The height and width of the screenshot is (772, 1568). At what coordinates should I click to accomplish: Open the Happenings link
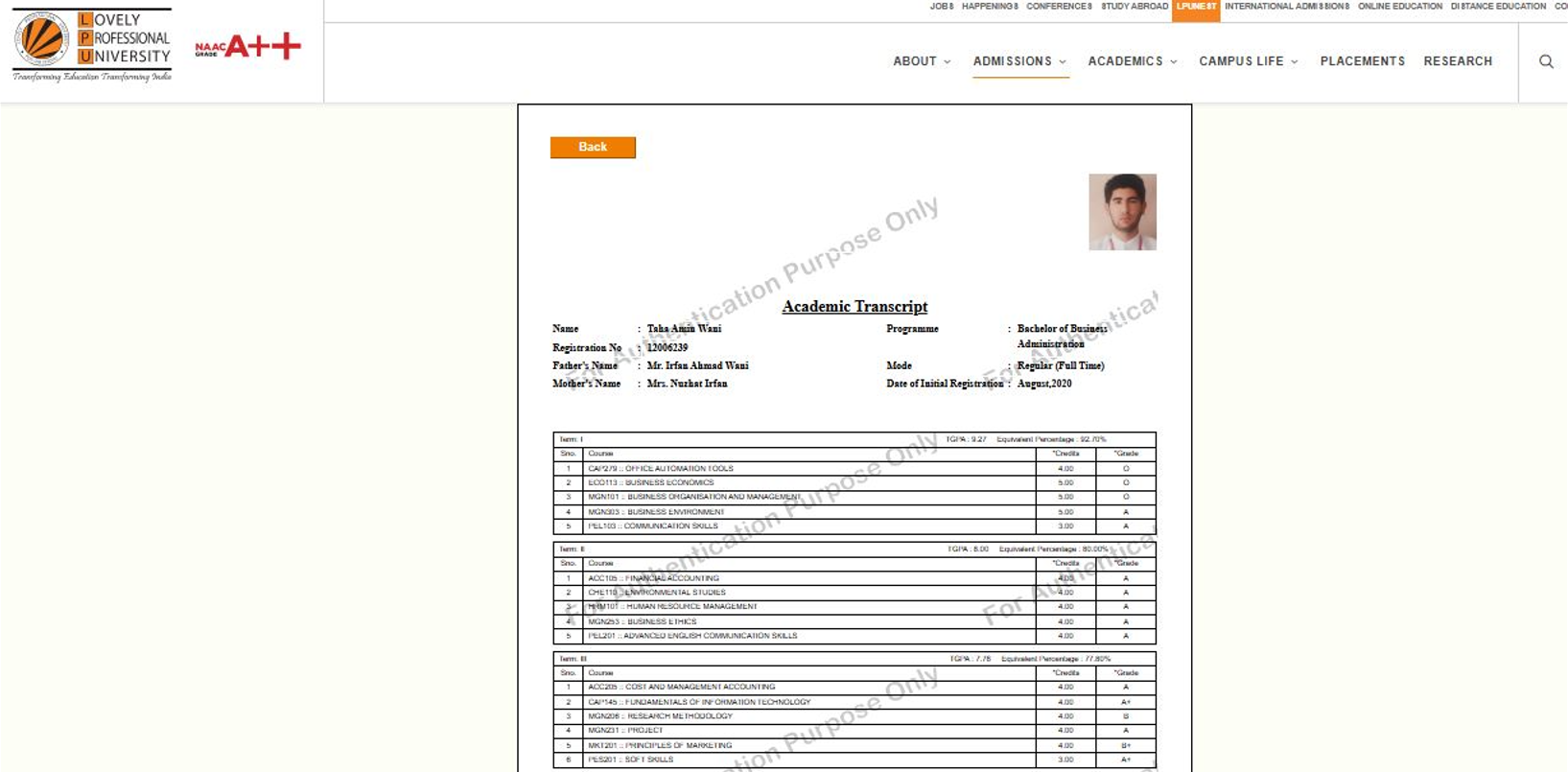pyautogui.click(x=990, y=7)
